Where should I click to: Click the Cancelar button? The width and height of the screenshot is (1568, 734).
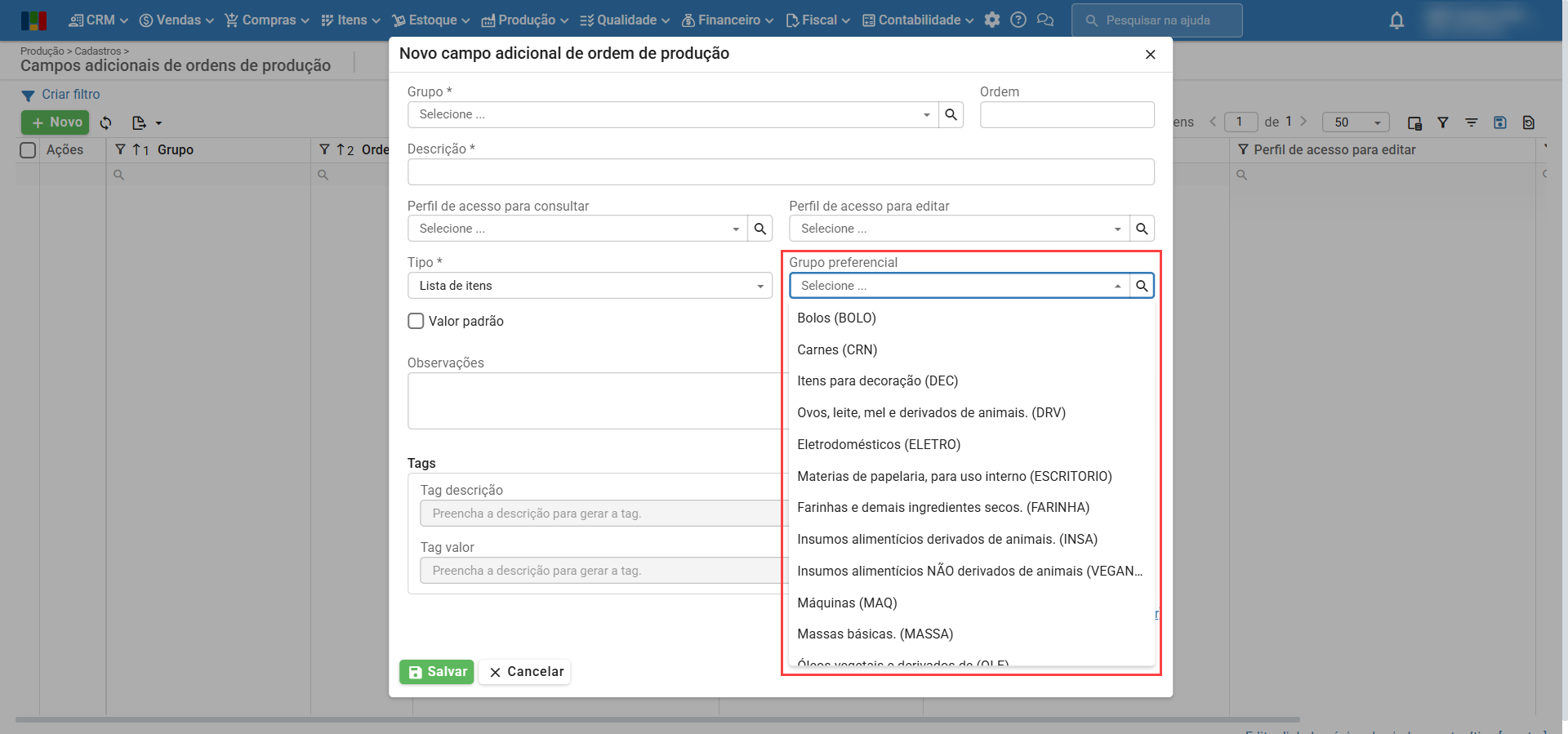(525, 672)
